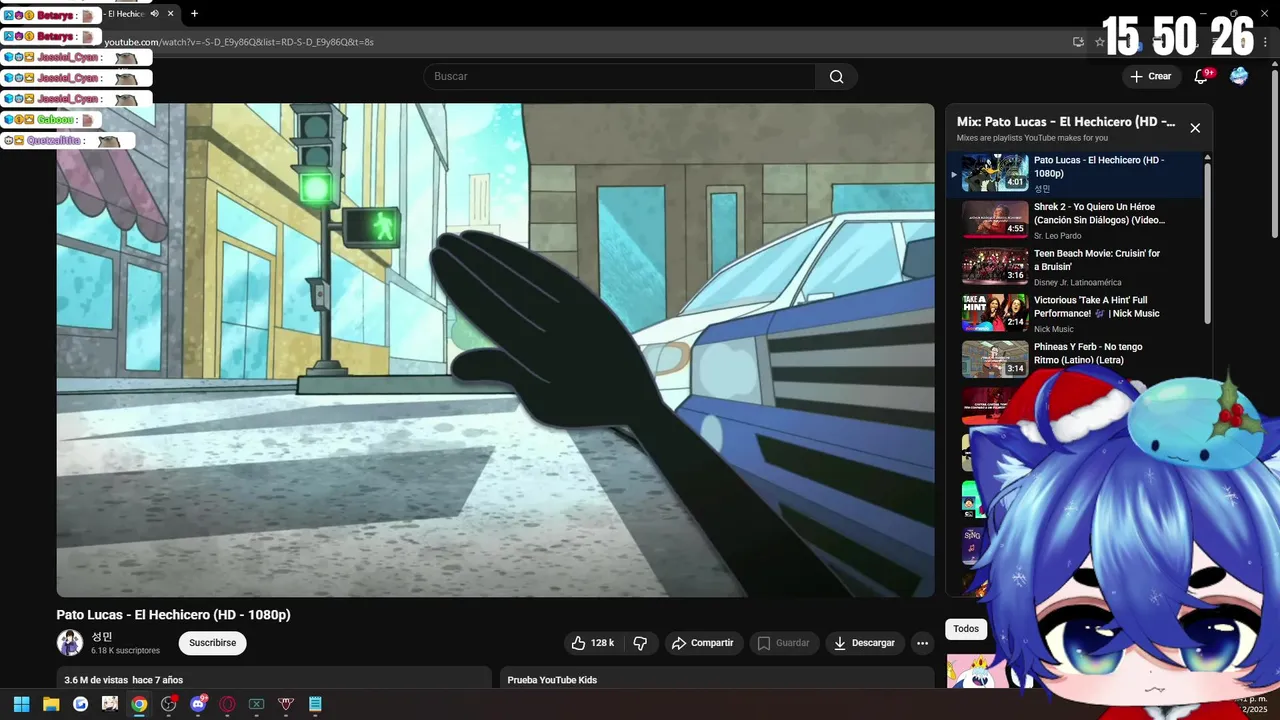Open the green X taskbar icon
Viewport: 1280px width, 720px height.
pyautogui.click(x=257, y=704)
